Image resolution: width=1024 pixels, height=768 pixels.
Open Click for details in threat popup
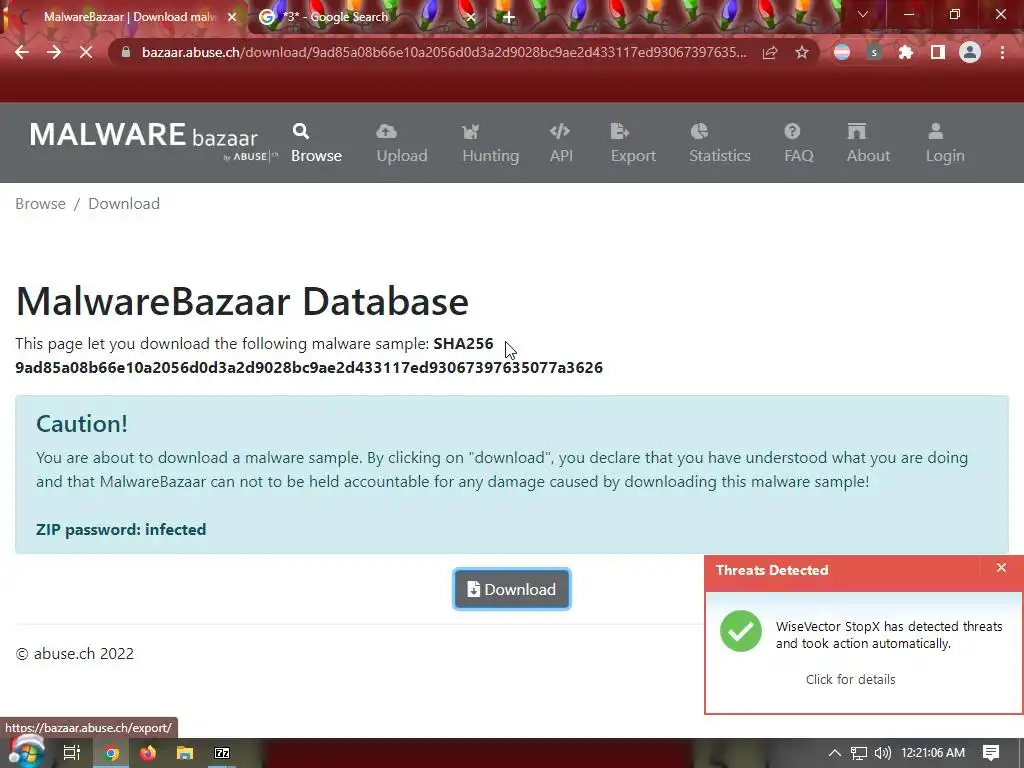pos(850,679)
